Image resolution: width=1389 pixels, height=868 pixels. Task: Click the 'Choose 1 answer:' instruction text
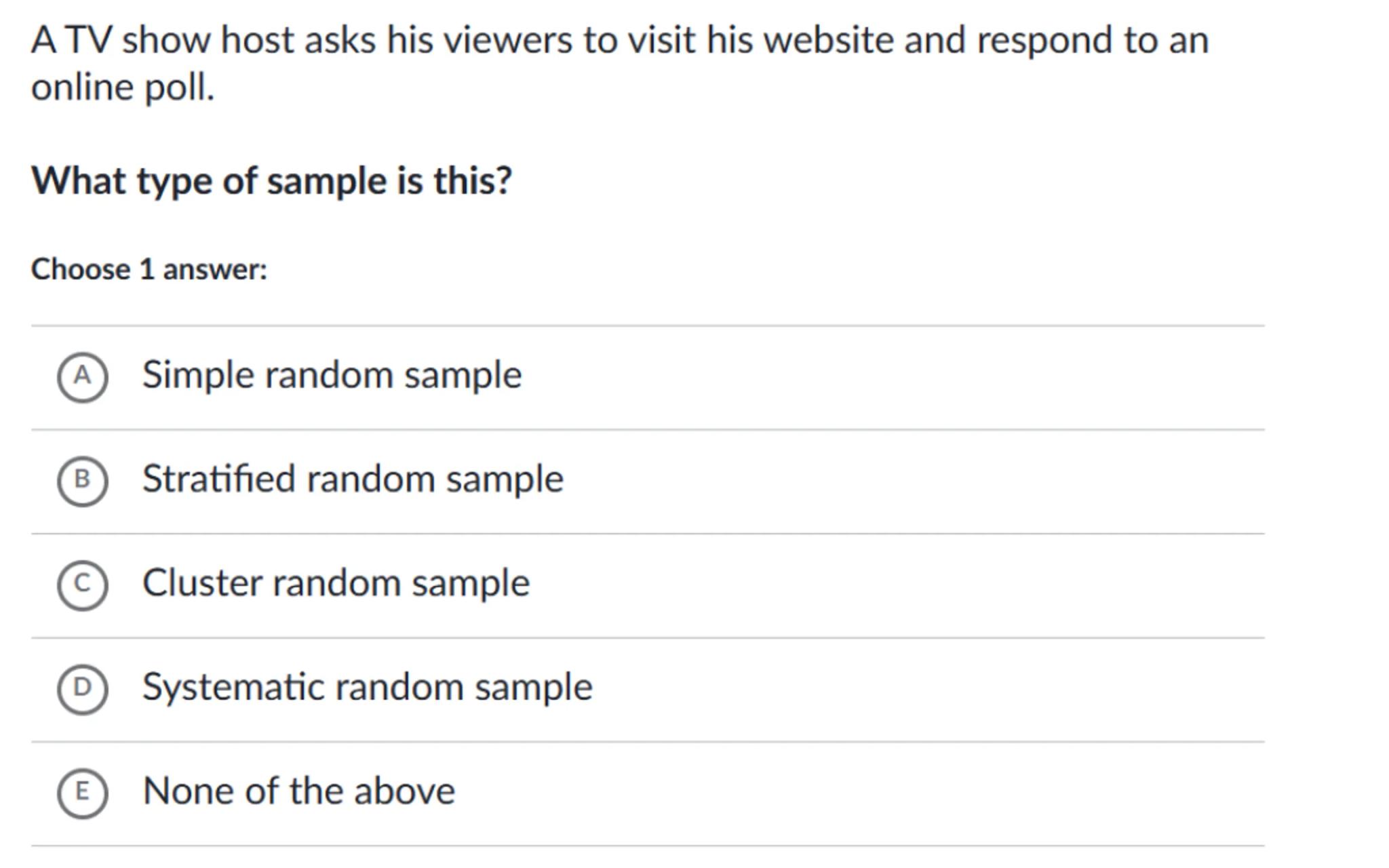pyautogui.click(x=149, y=269)
